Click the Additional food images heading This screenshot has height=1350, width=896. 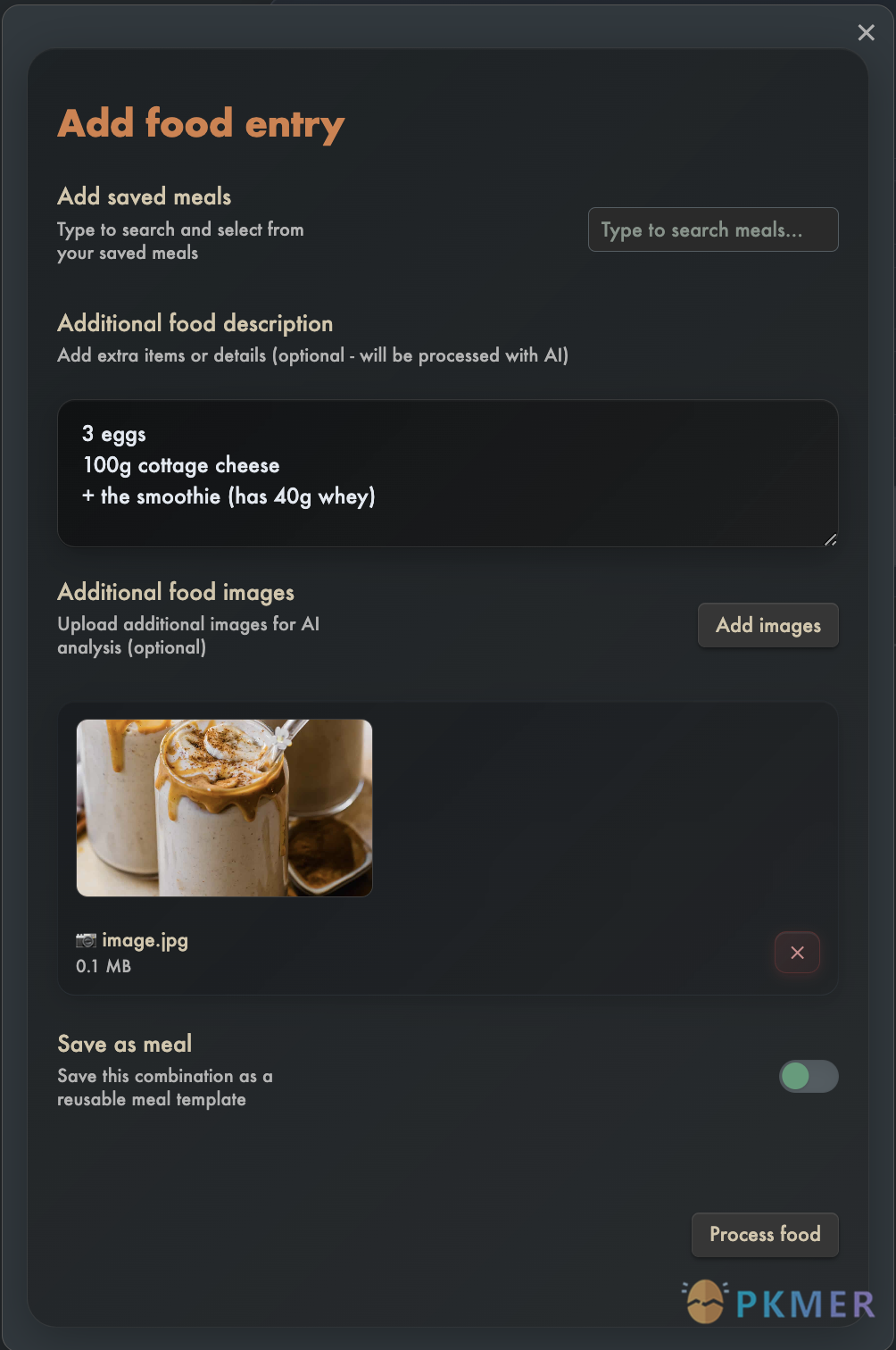pos(175,592)
